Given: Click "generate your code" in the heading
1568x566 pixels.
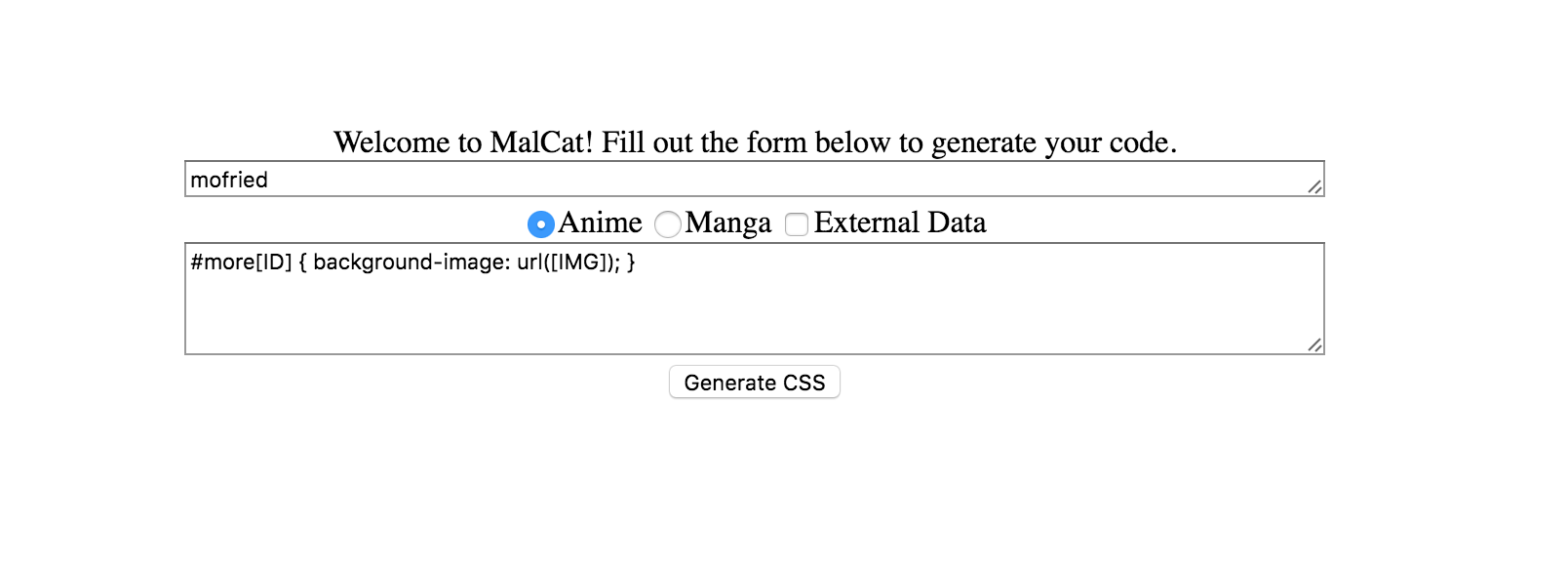Looking at the screenshot, I should (1051, 142).
